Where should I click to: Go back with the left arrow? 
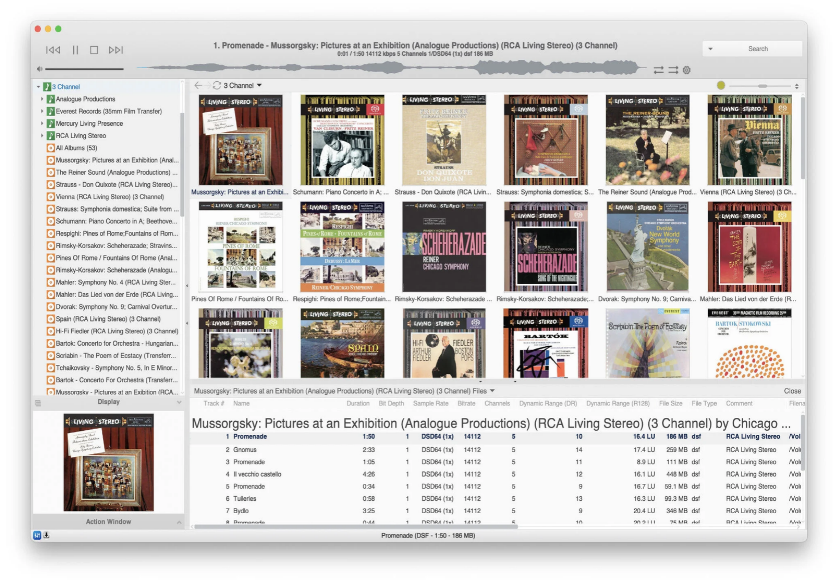click(199, 85)
